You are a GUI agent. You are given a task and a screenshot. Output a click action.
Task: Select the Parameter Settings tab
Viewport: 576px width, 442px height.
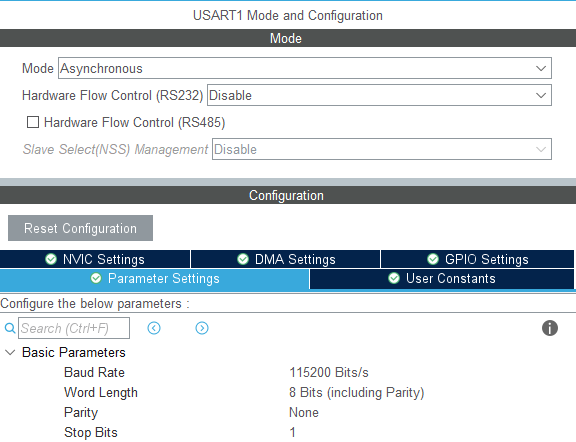tap(155, 279)
